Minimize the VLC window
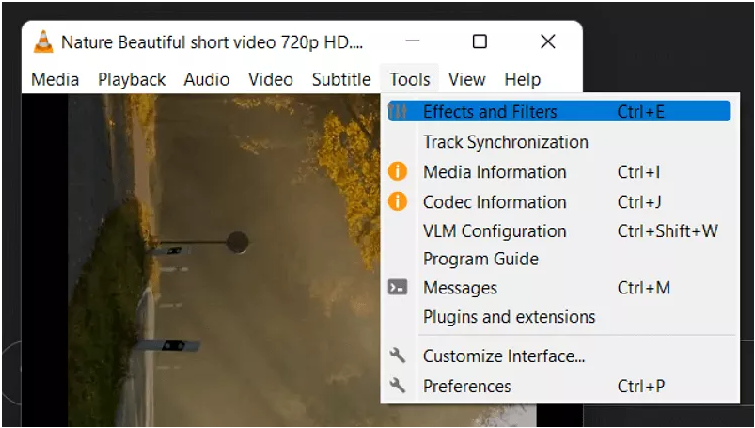755x428 pixels. click(412, 41)
